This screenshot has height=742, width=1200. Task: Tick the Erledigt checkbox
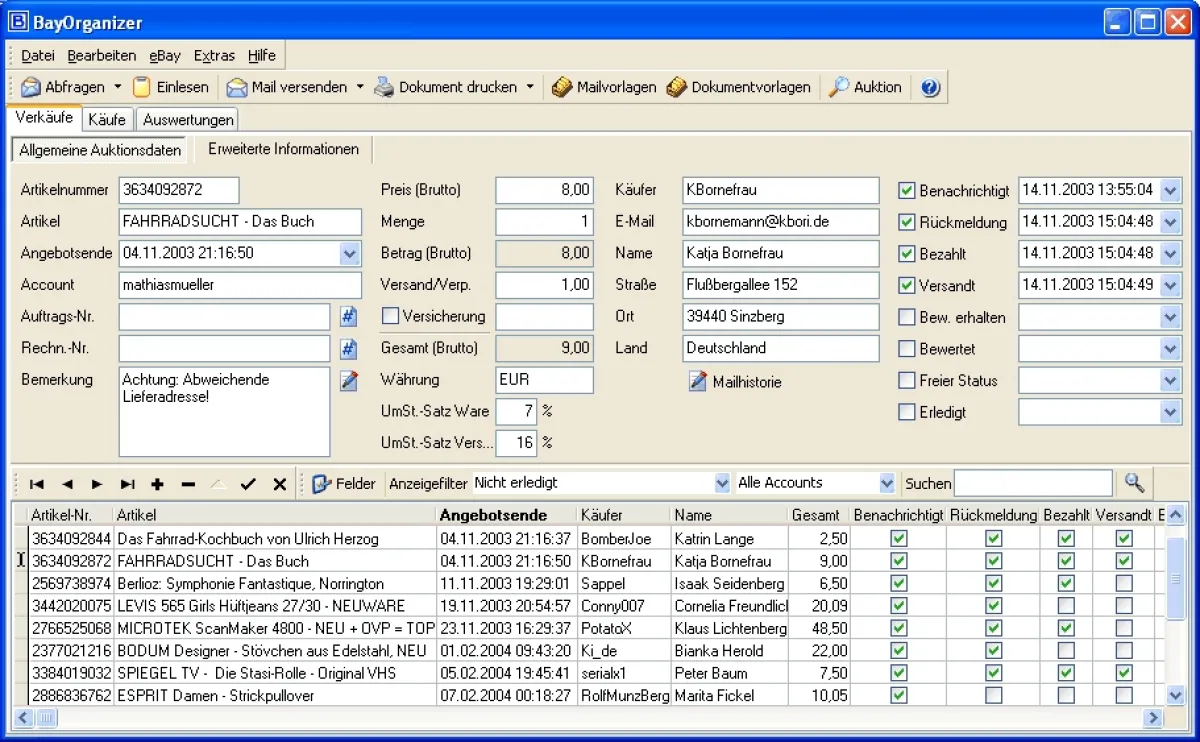[907, 412]
